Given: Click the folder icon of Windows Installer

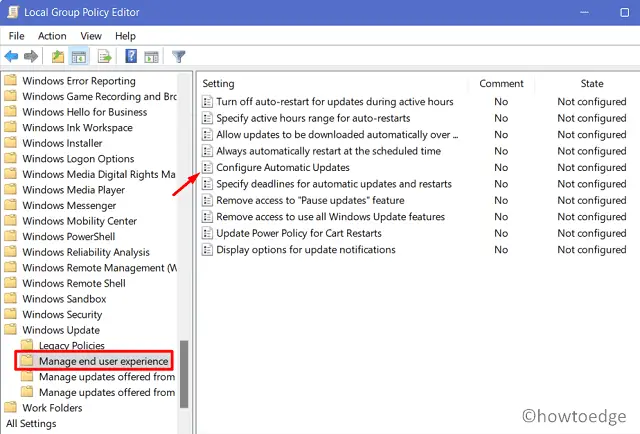Looking at the screenshot, I should [x=11, y=142].
